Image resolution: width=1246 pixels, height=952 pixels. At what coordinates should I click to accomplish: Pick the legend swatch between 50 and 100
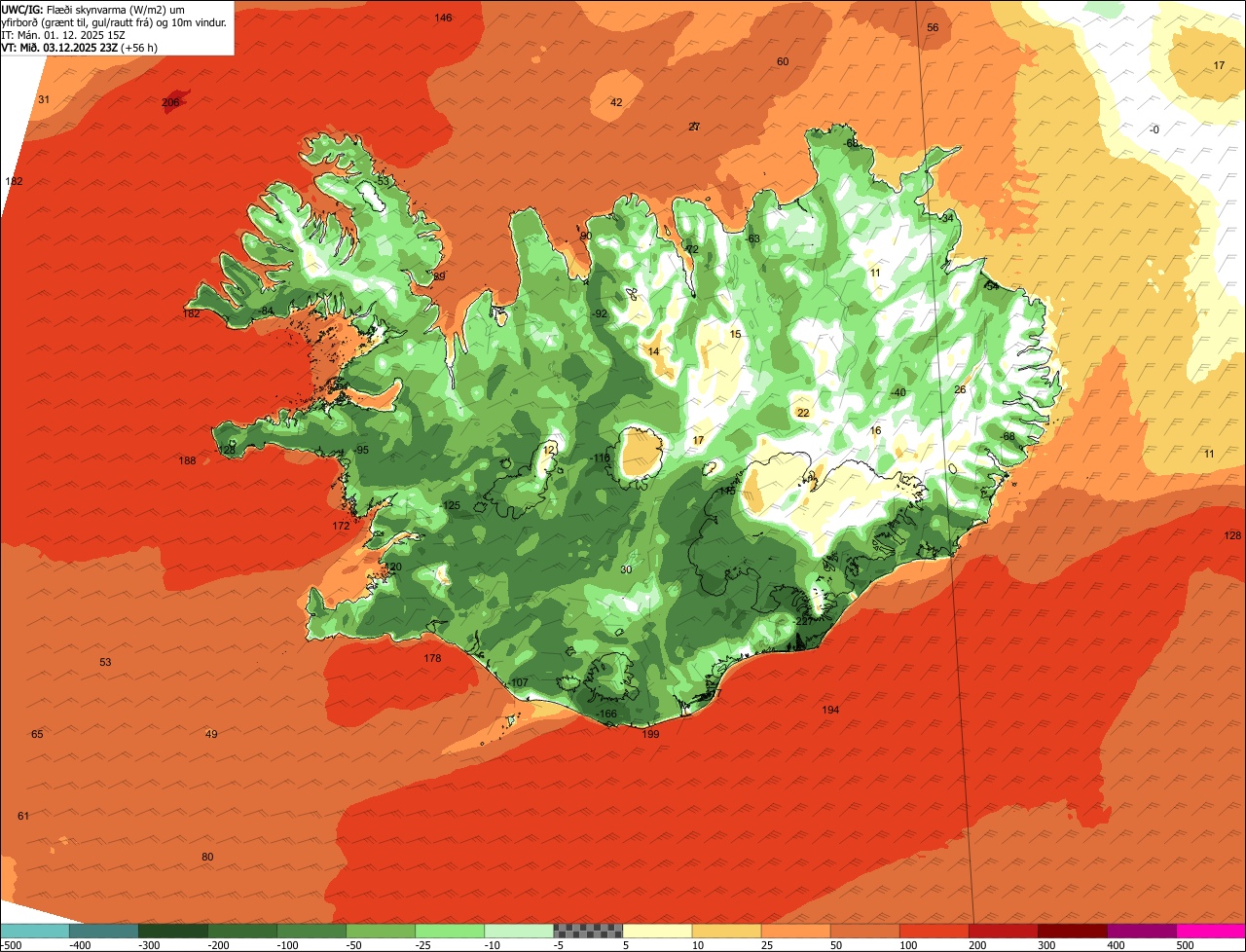point(865,931)
